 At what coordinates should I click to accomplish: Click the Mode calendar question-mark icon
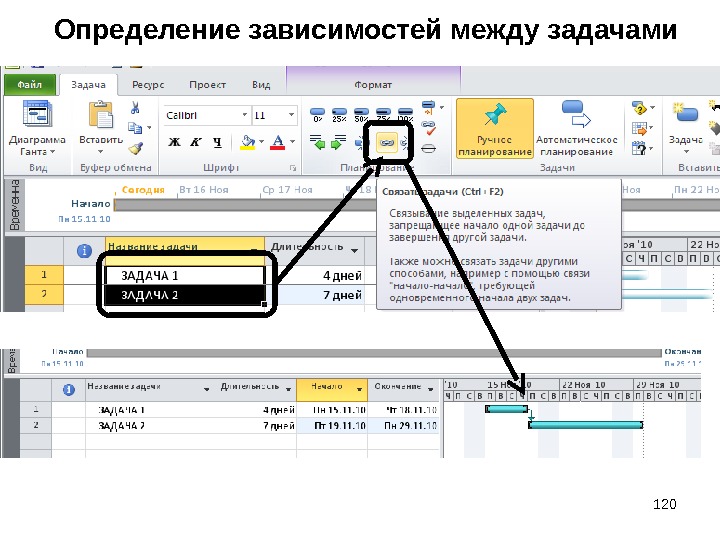click(x=639, y=148)
